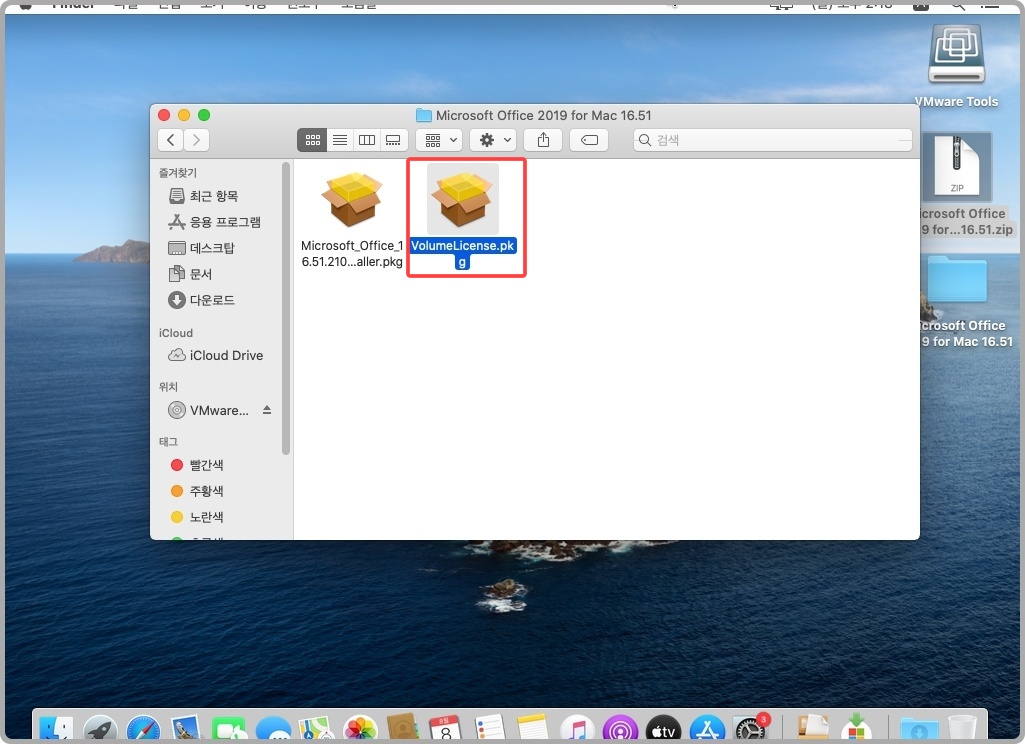Open 데스크탑 in the sidebar
The width and height of the screenshot is (1025, 744).
pos(201,248)
